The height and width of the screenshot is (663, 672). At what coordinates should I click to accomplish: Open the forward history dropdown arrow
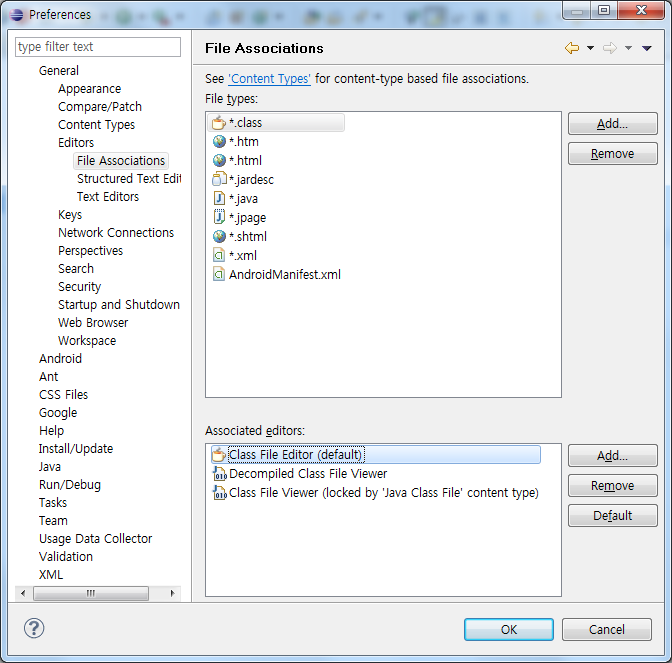(x=628, y=48)
